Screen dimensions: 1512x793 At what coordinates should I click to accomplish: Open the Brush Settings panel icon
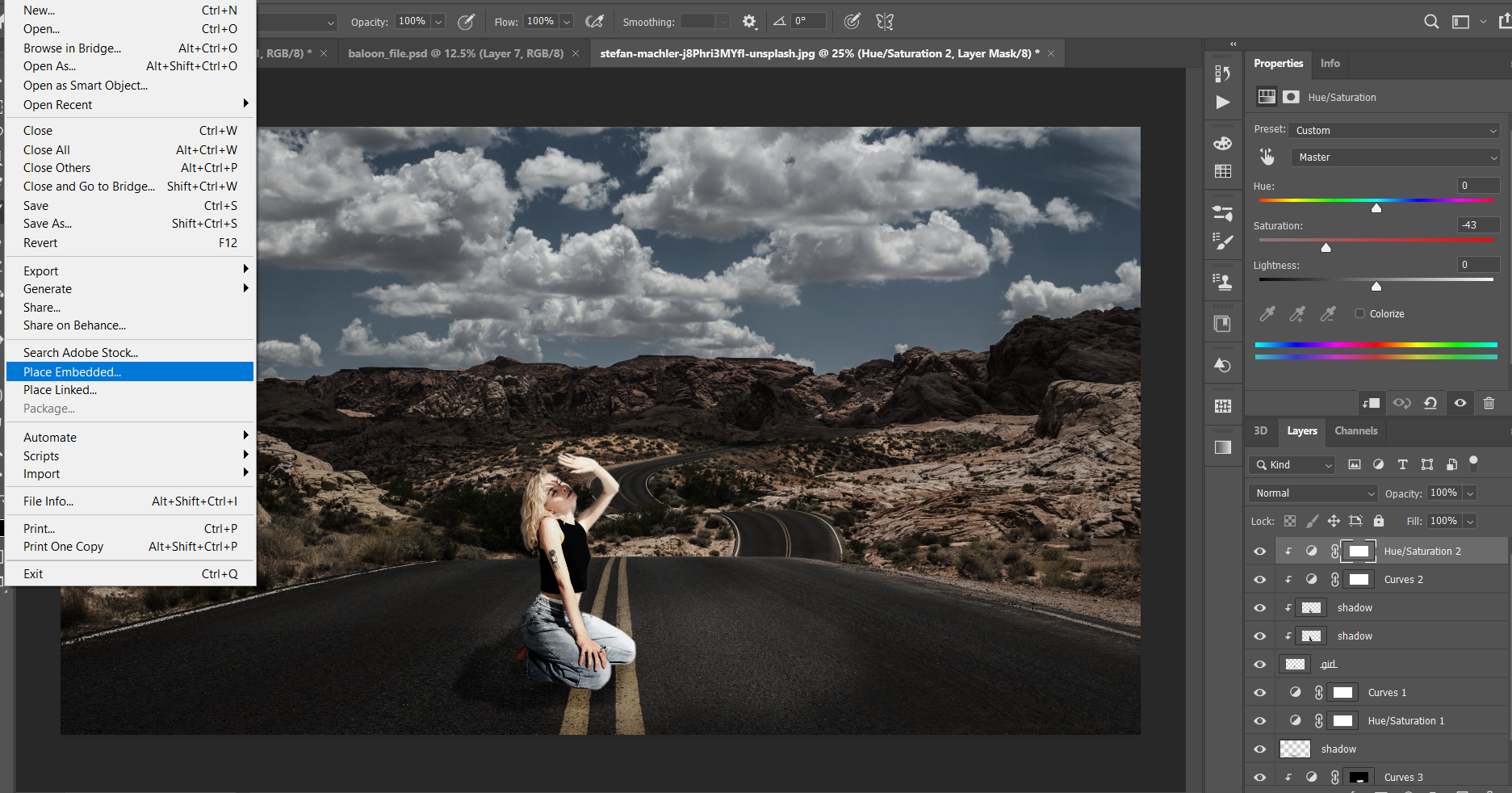coord(1223,213)
